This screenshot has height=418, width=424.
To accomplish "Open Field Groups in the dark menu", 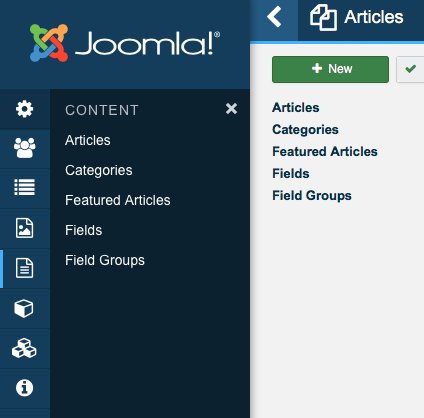I will click(x=105, y=260).
